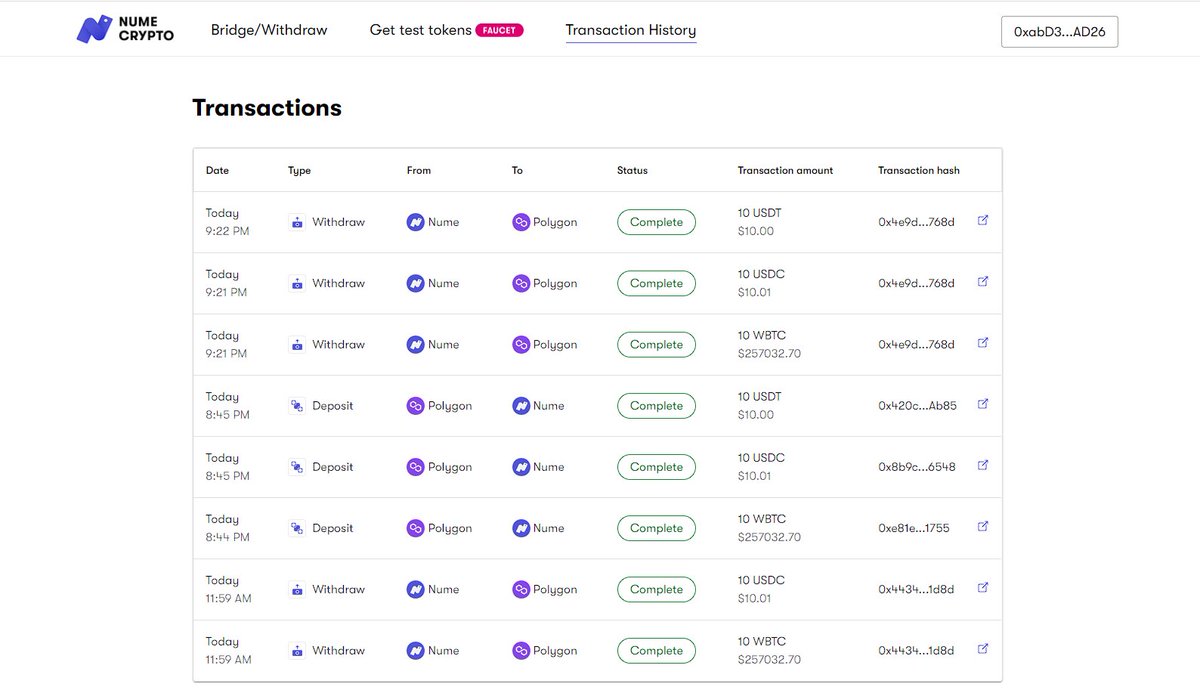Click the Transaction amount column header
The image size is (1200, 690).
785,170
